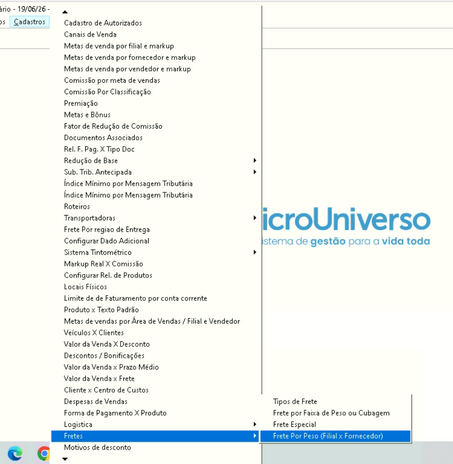Open Comissão por meta de vendas
Screen dimensions: 453x464
155,80
